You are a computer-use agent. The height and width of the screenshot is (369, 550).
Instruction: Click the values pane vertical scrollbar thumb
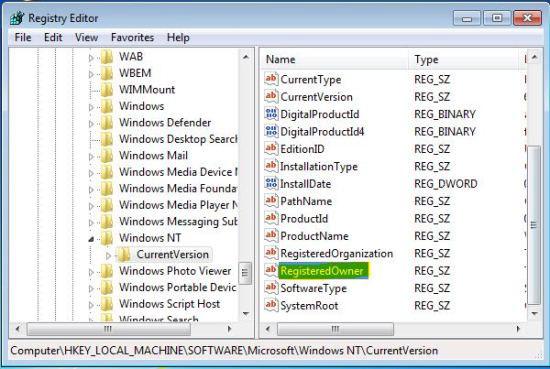tap(534, 225)
